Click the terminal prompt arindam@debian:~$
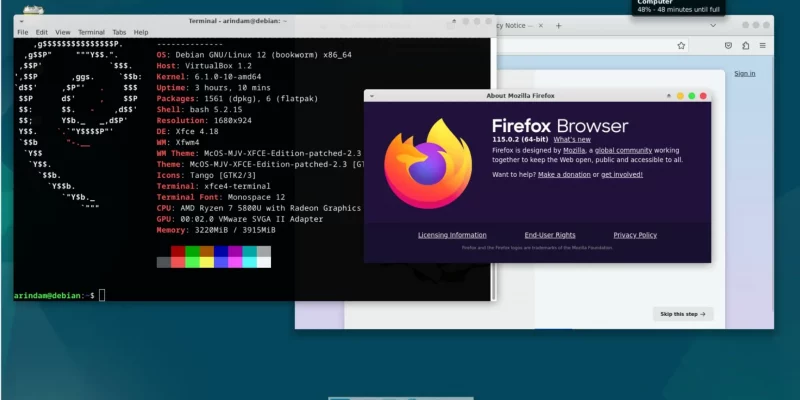This screenshot has width=800, height=400. [54, 295]
